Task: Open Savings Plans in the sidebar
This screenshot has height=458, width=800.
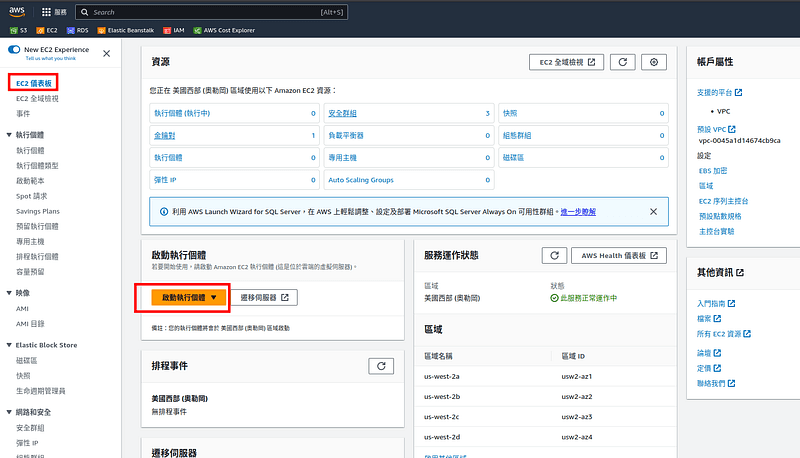Action: click(38, 211)
